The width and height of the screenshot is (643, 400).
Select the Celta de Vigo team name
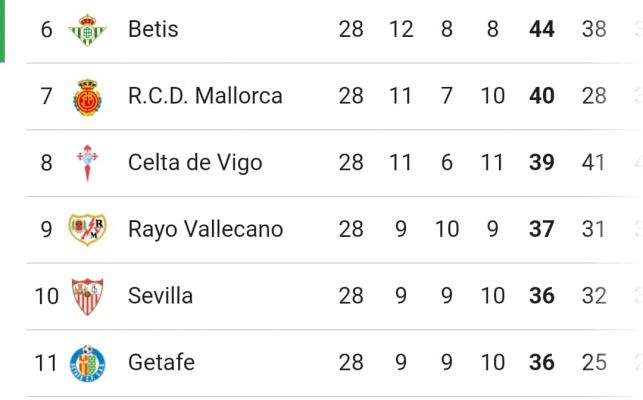coord(195,162)
